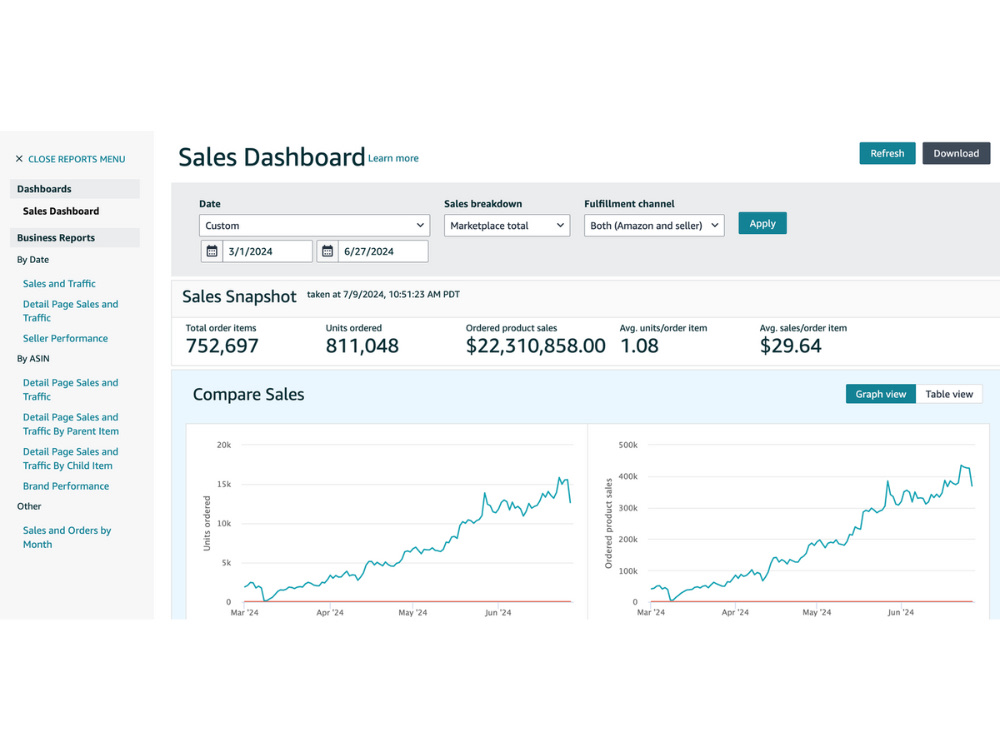Screen dimensions: 1000x750
Task: Open the Seller Performance report
Action: (66, 339)
